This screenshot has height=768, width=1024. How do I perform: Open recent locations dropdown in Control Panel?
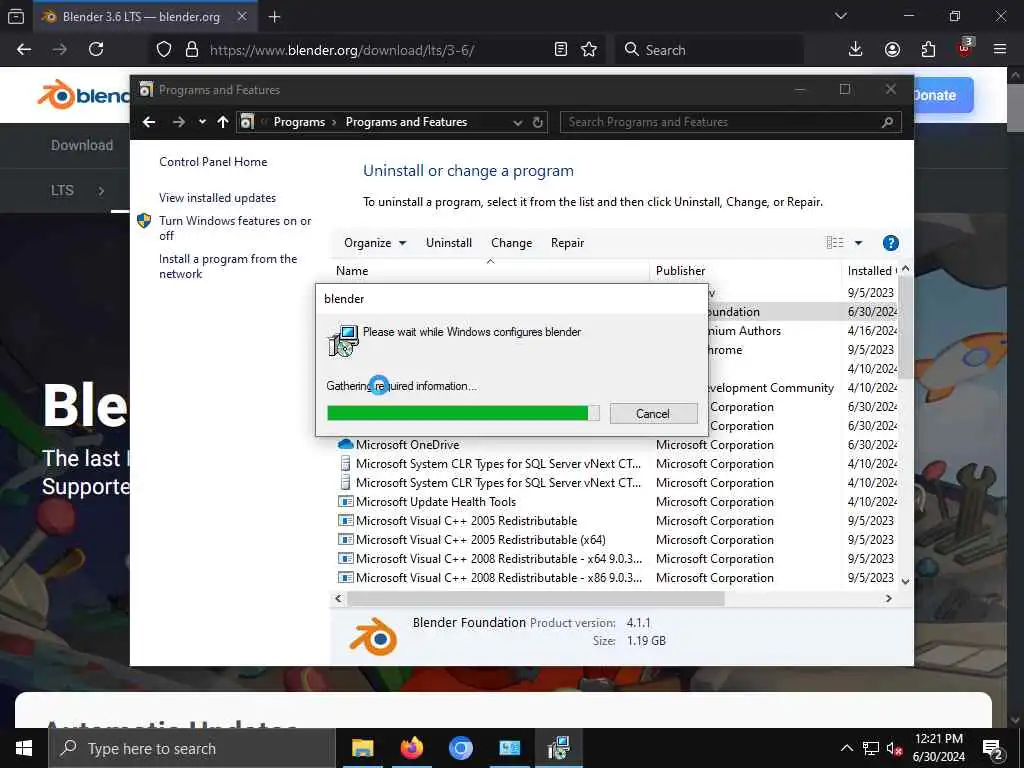click(202, 122)
